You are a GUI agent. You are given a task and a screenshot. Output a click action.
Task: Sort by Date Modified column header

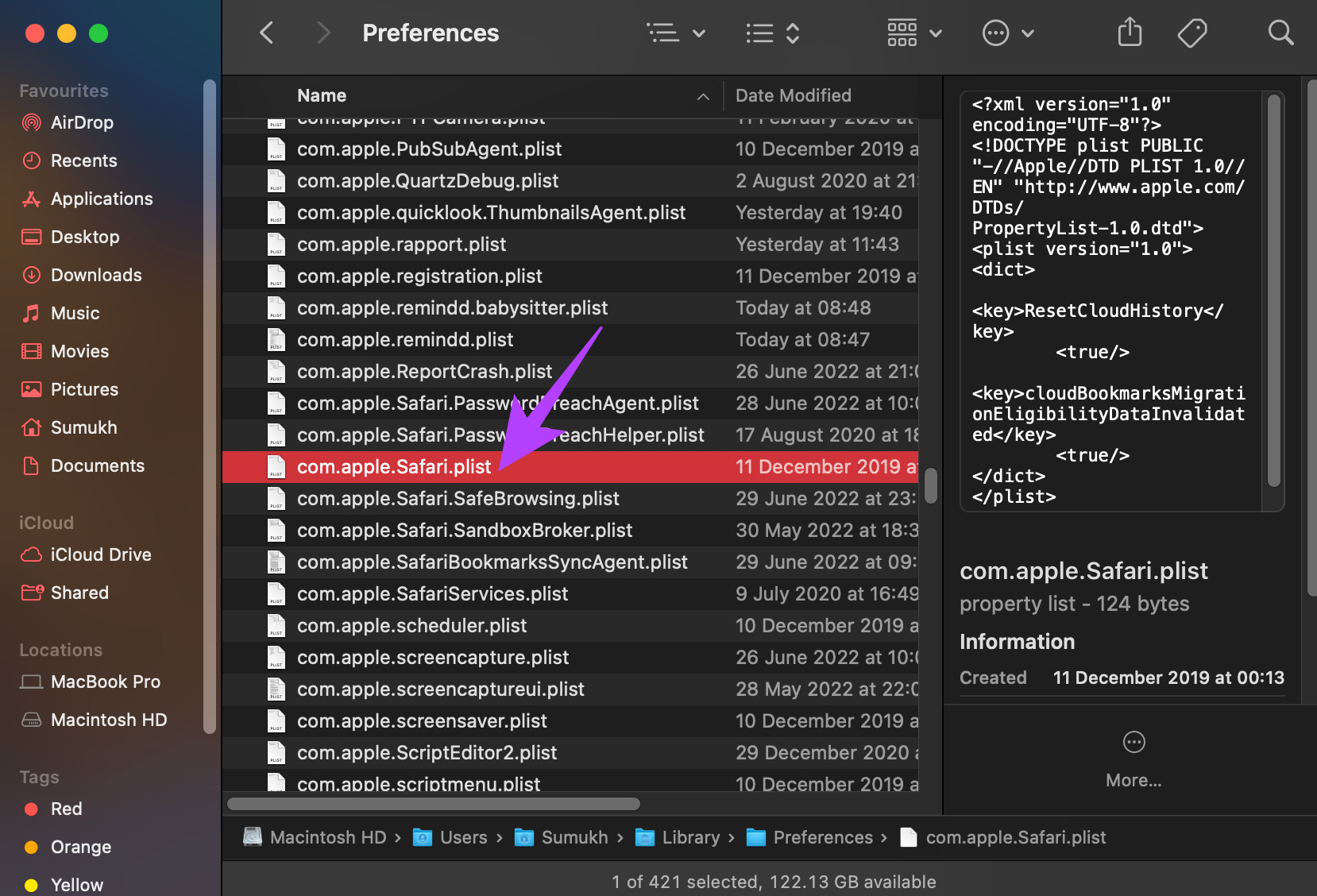pyautogui.click(x=793, y=95)
